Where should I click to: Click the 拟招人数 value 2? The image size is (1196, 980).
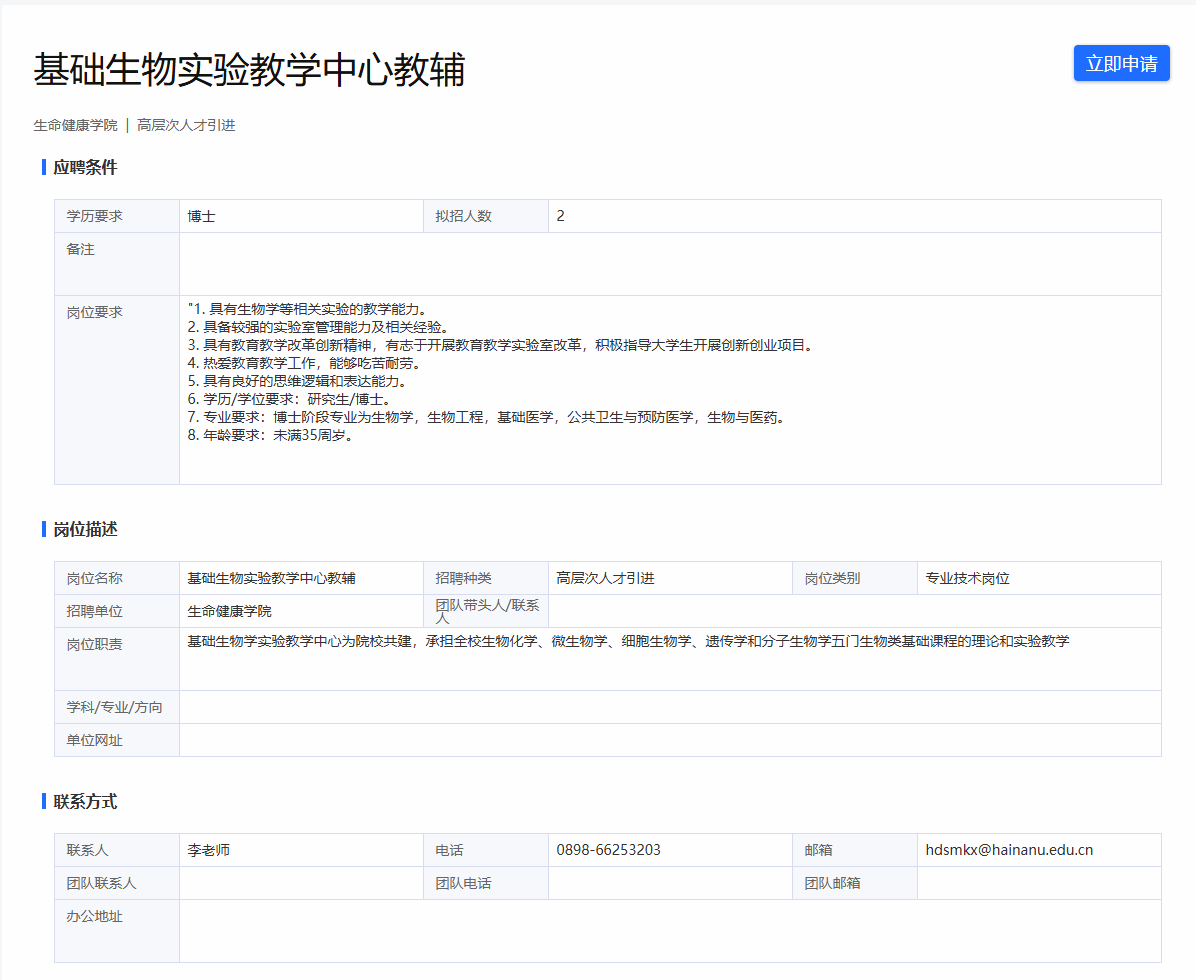pos(561,216)
